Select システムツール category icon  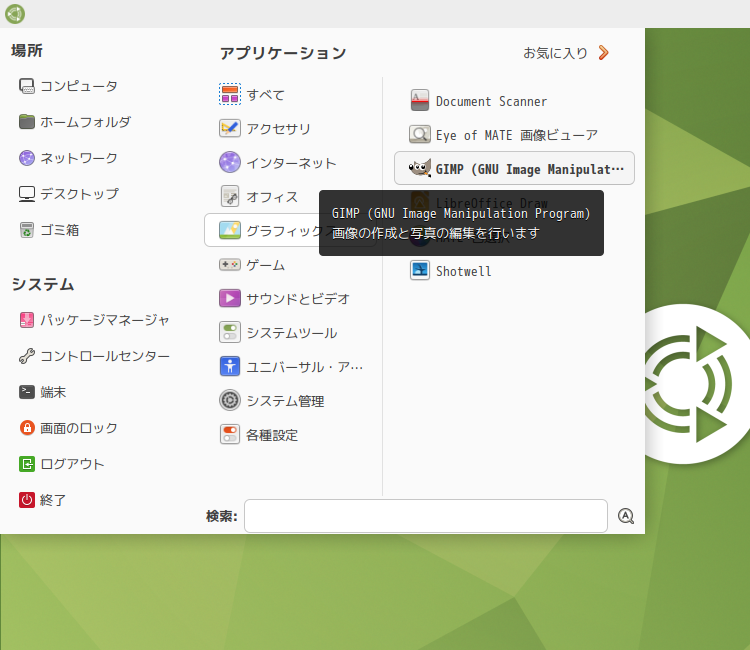point(230,332)
